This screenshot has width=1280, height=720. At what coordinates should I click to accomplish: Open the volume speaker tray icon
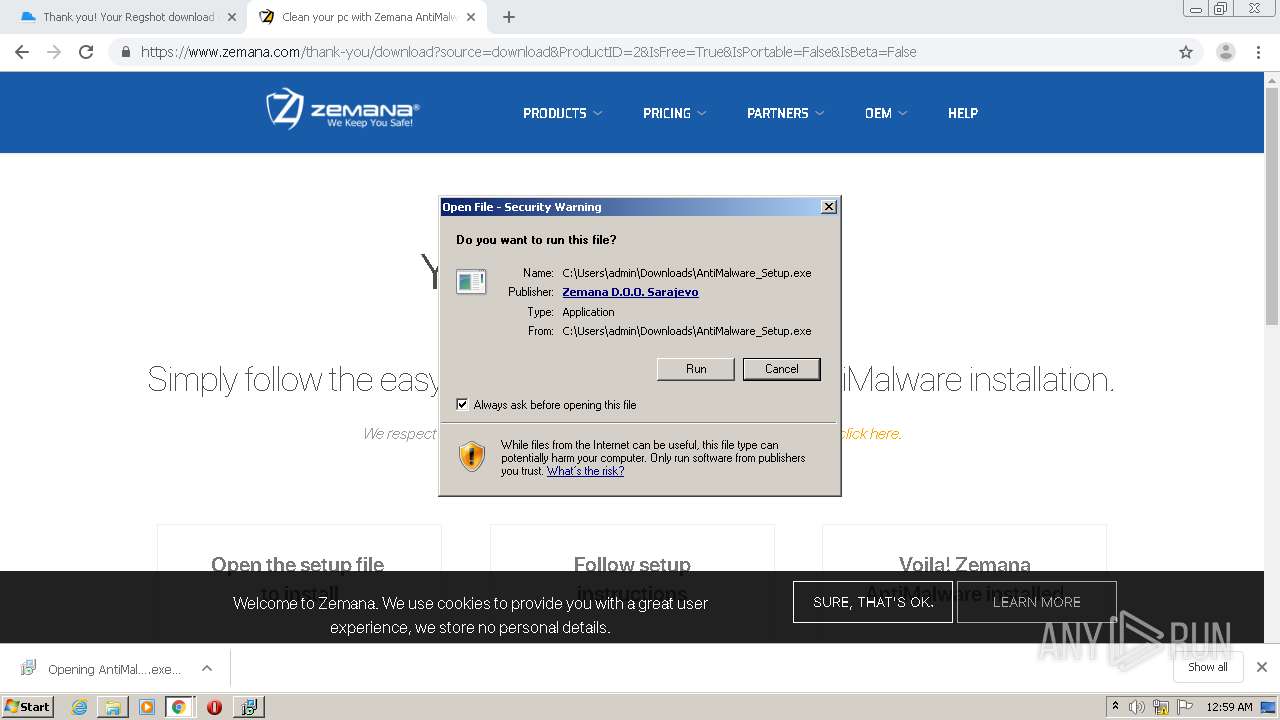(x=1137, y=707)
